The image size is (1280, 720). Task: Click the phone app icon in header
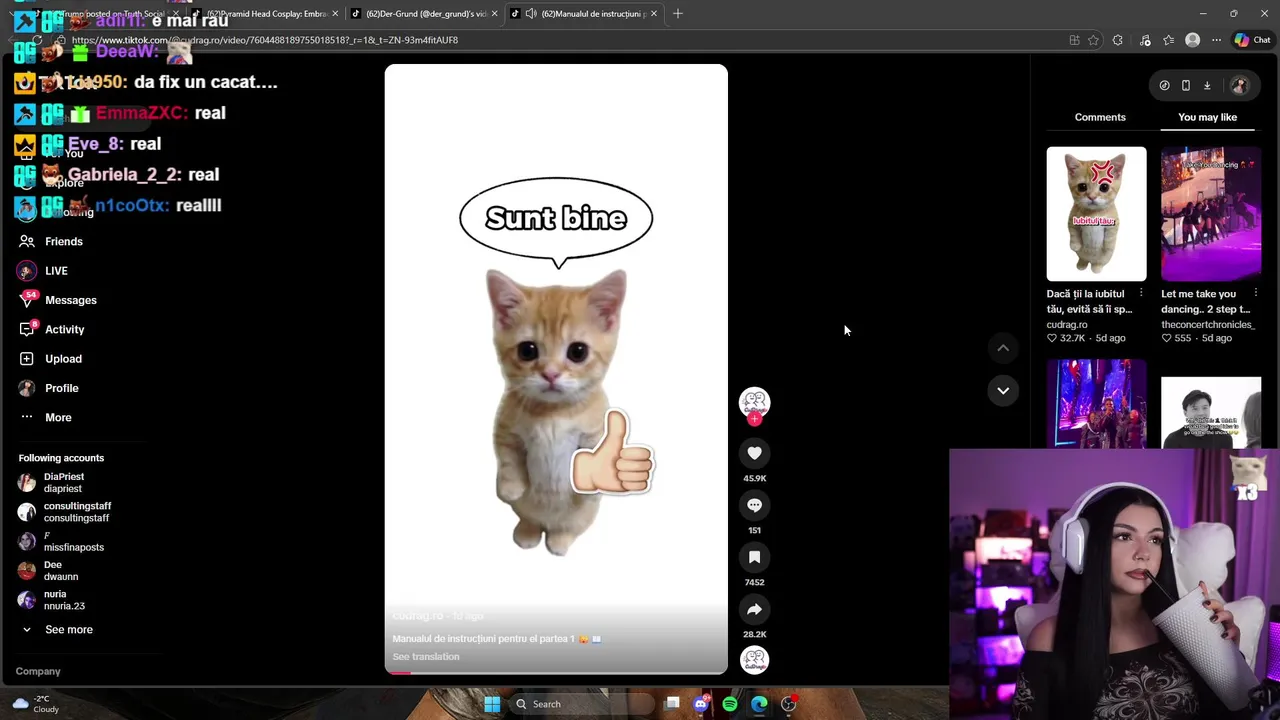click(1186, 85)
